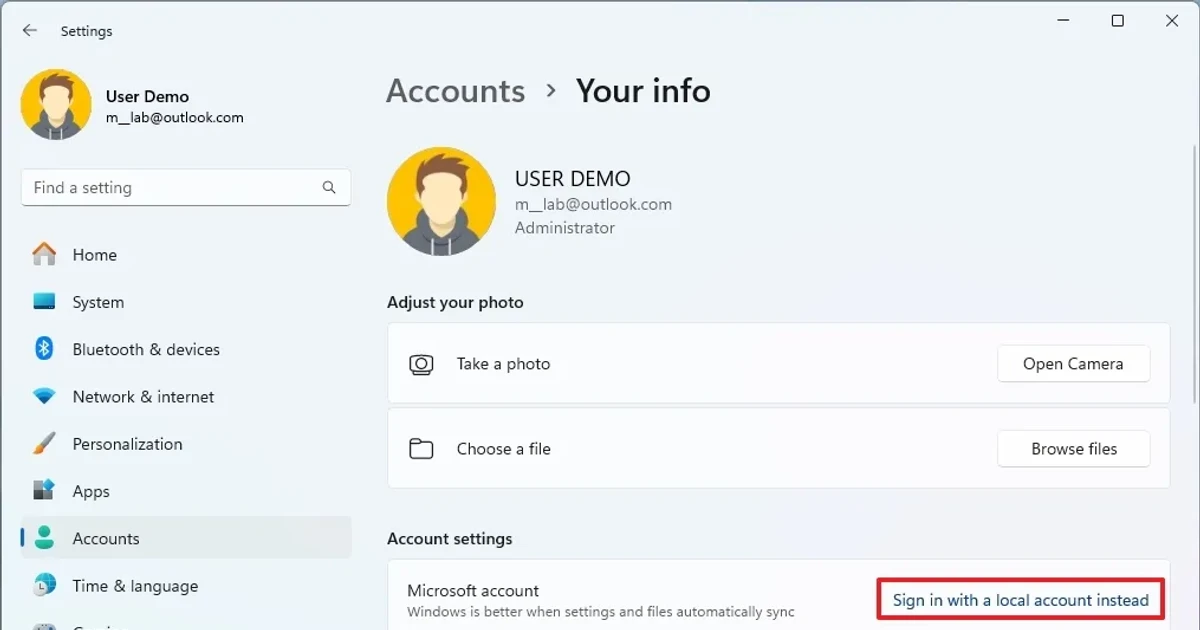Click the Time & language globe icon
Viewport: 1200px width, 630px height.
click(44, 585)
